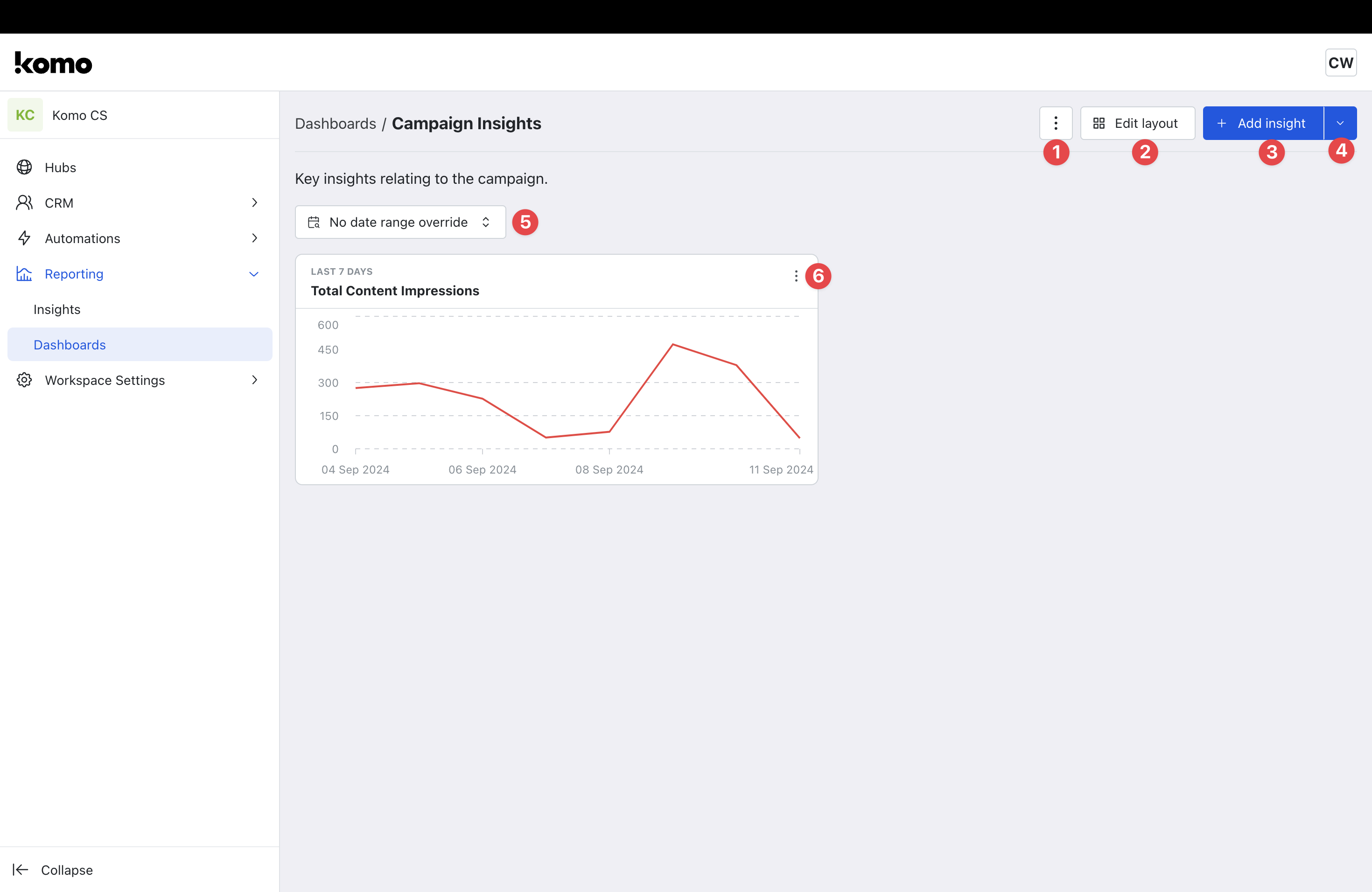
Task: Click the Workspace Settings gear icon
Action: [x=24, y=380]
